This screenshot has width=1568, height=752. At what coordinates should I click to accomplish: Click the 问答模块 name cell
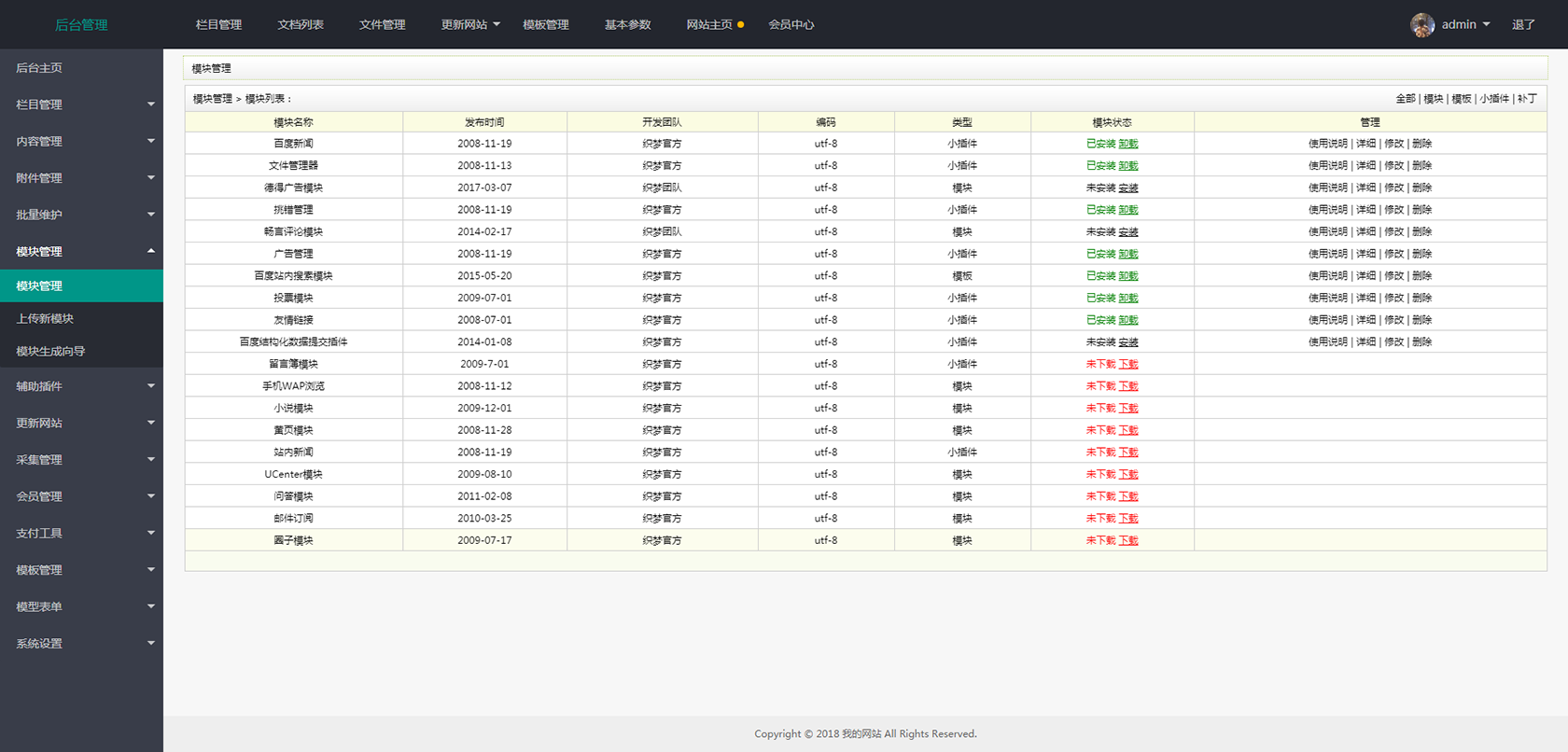tap(293, 496)
